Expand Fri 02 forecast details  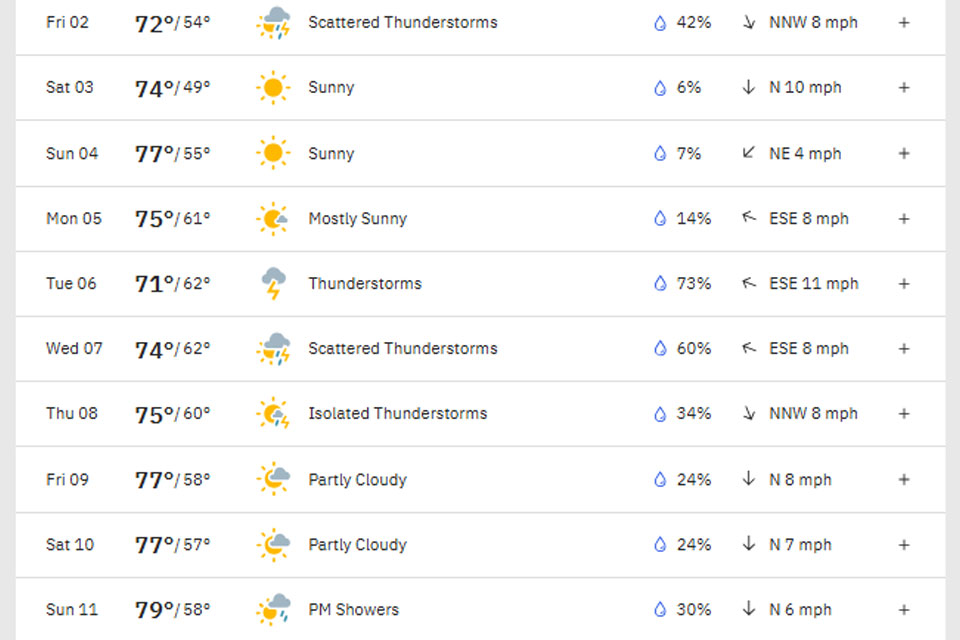coord(904,22)
